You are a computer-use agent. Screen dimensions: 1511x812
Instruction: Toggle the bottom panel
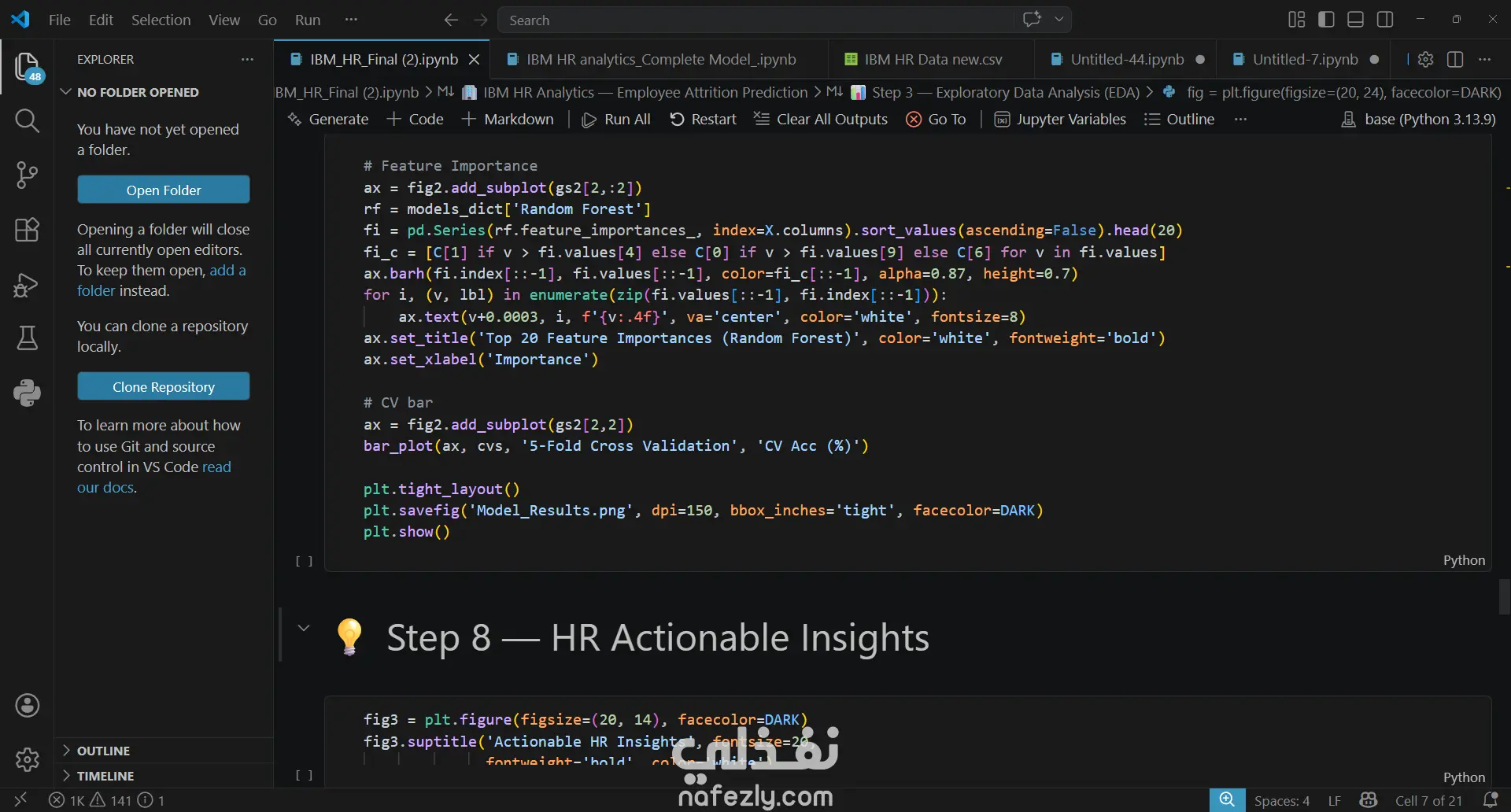1356,20
